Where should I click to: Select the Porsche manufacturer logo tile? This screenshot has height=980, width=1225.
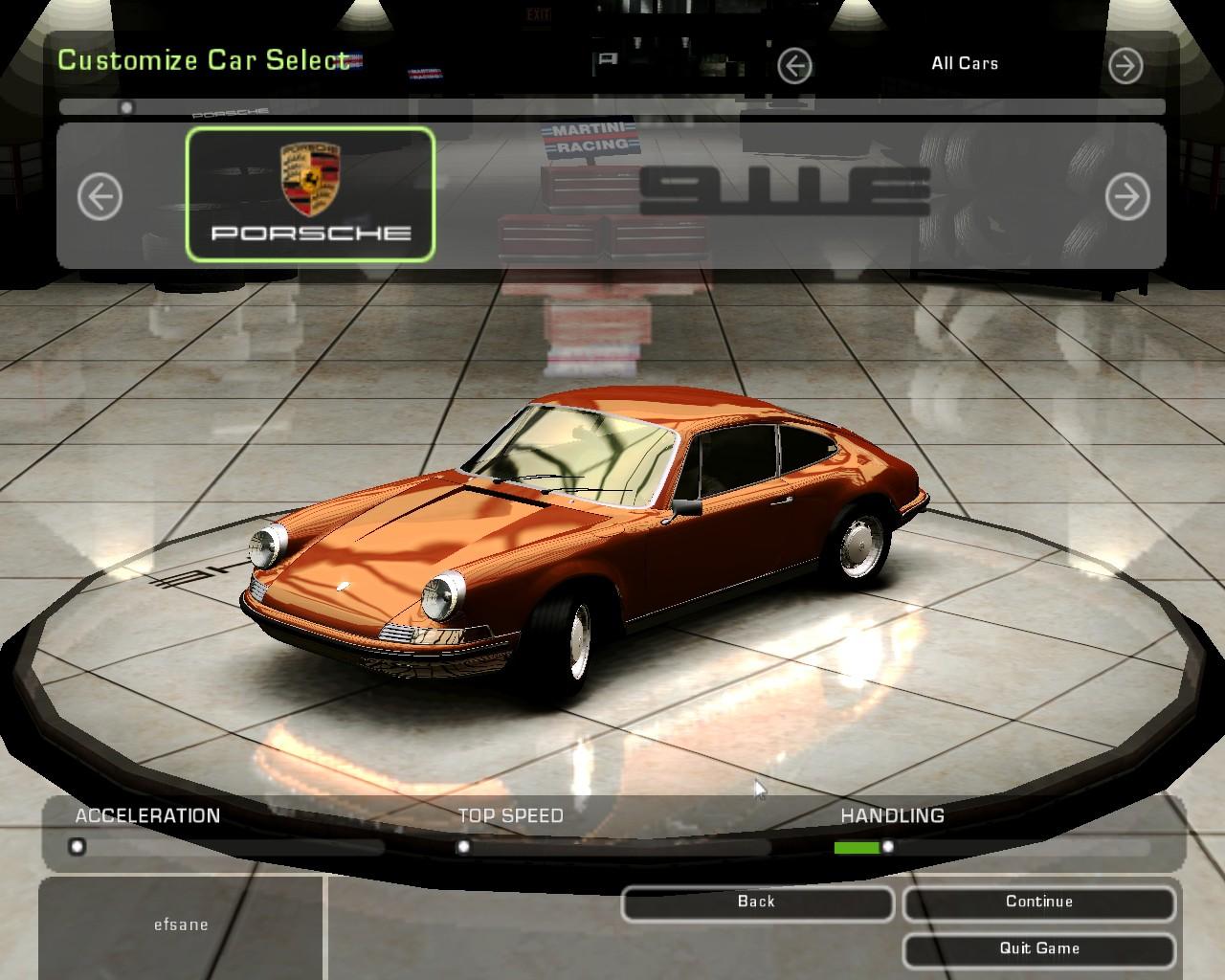pos(310,194)
